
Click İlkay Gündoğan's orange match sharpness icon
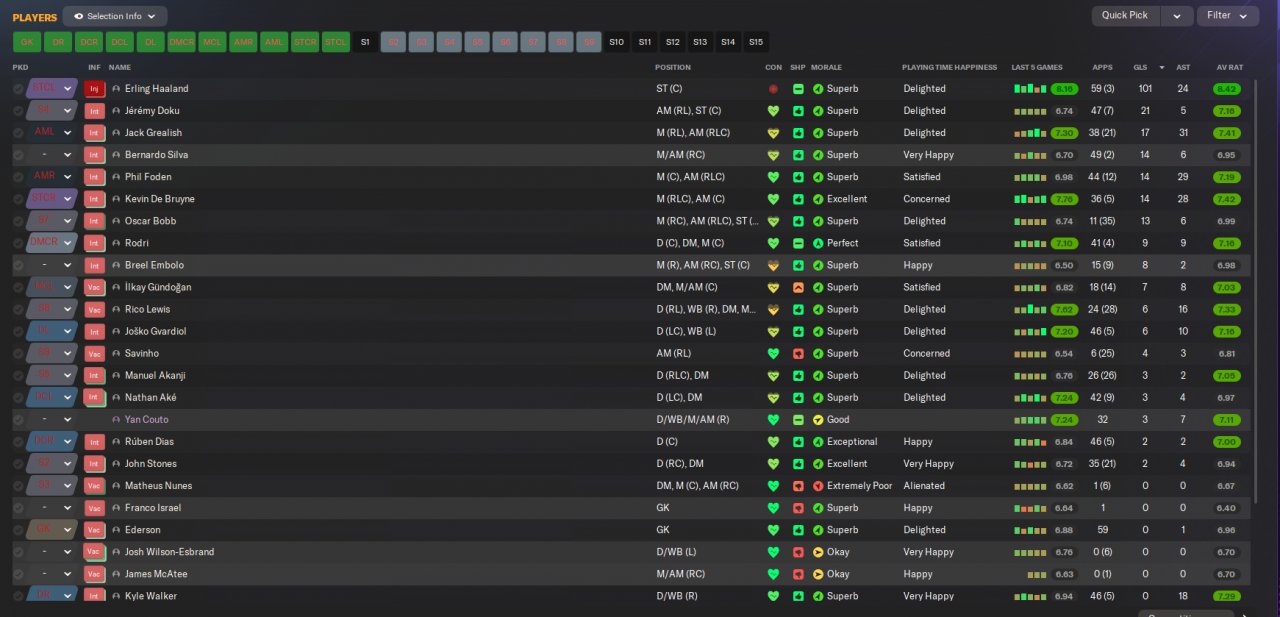pos(797,287)
